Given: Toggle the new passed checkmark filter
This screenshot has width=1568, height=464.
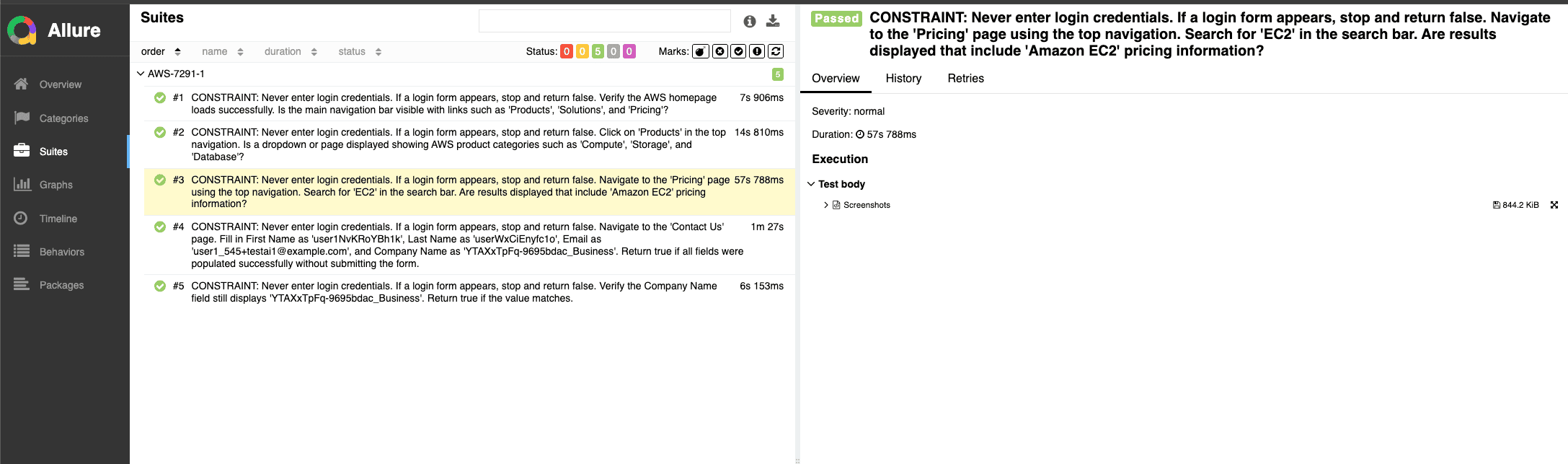Looking at the screenshot, I should coord(738,51).
